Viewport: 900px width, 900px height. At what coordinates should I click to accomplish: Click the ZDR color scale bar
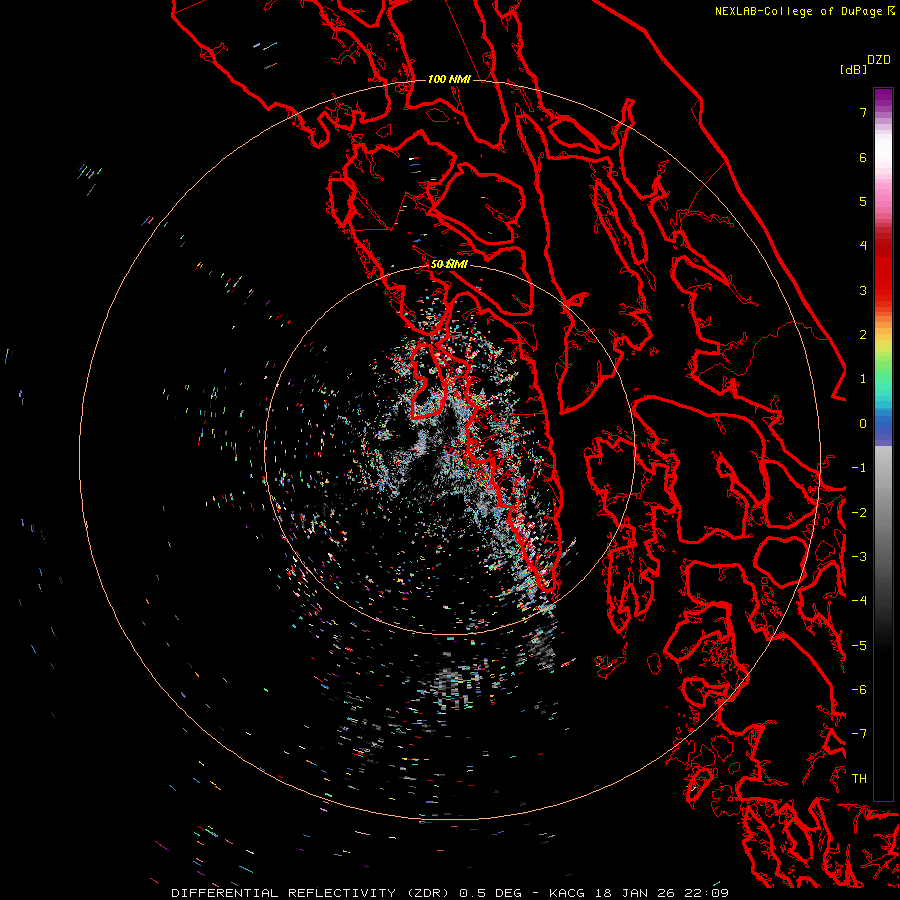point(883,444)
